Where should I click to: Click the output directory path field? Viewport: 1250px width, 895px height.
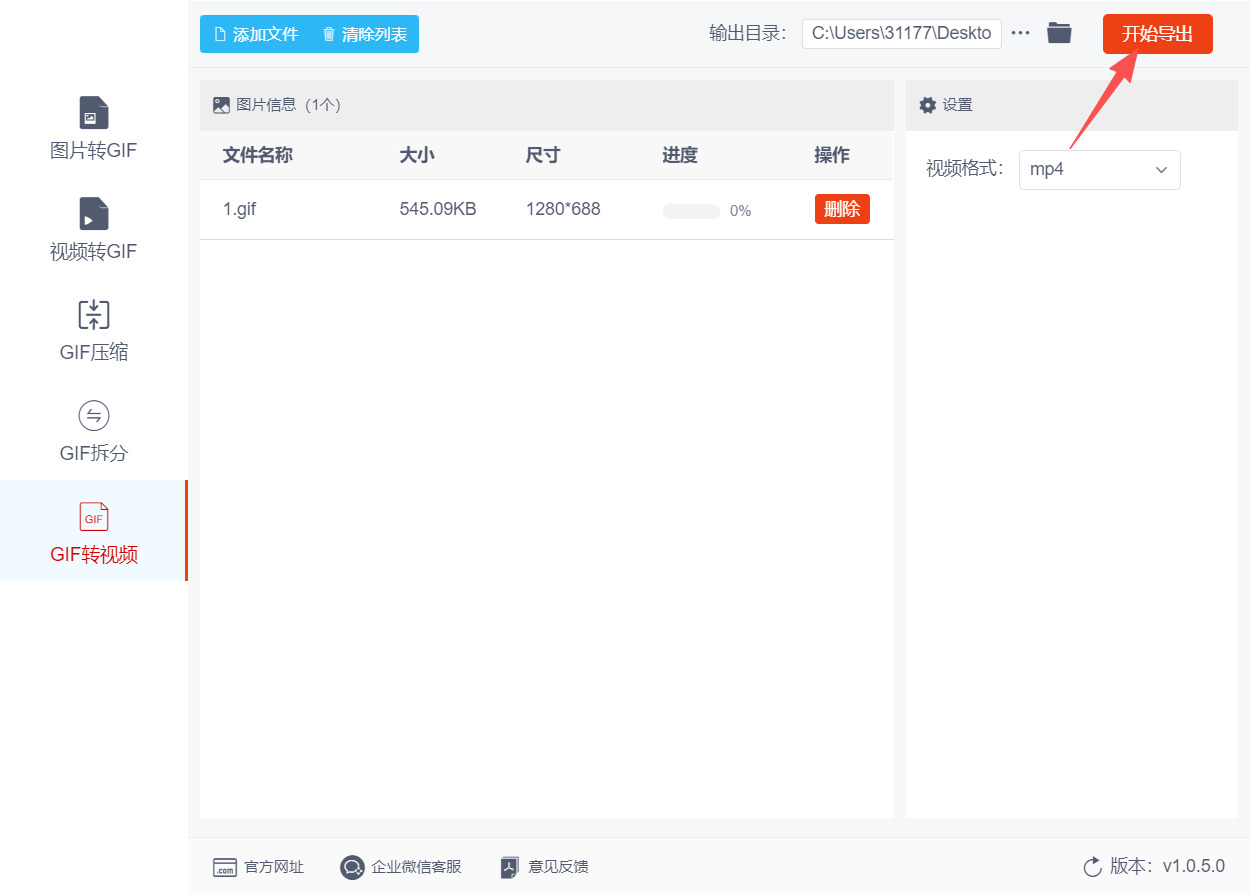tap(900, 32)
